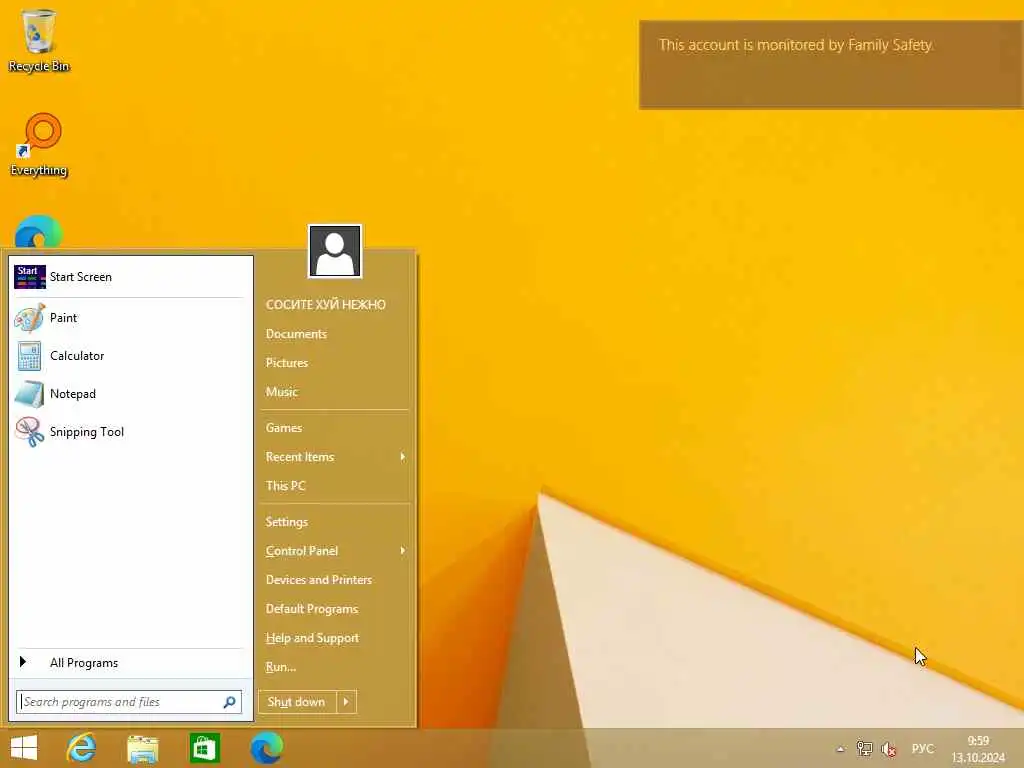Open Documents from the Start menu
Screen dimensions: 1024x768
pos(296,334)
